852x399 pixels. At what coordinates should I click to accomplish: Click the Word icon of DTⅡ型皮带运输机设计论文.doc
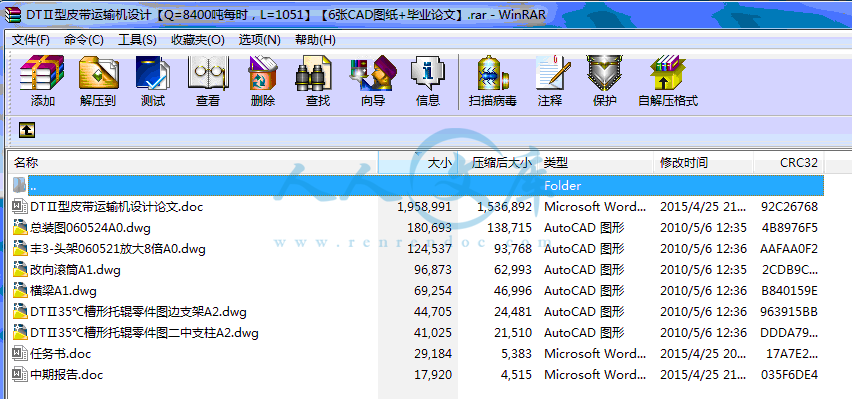tap(20, 206)
